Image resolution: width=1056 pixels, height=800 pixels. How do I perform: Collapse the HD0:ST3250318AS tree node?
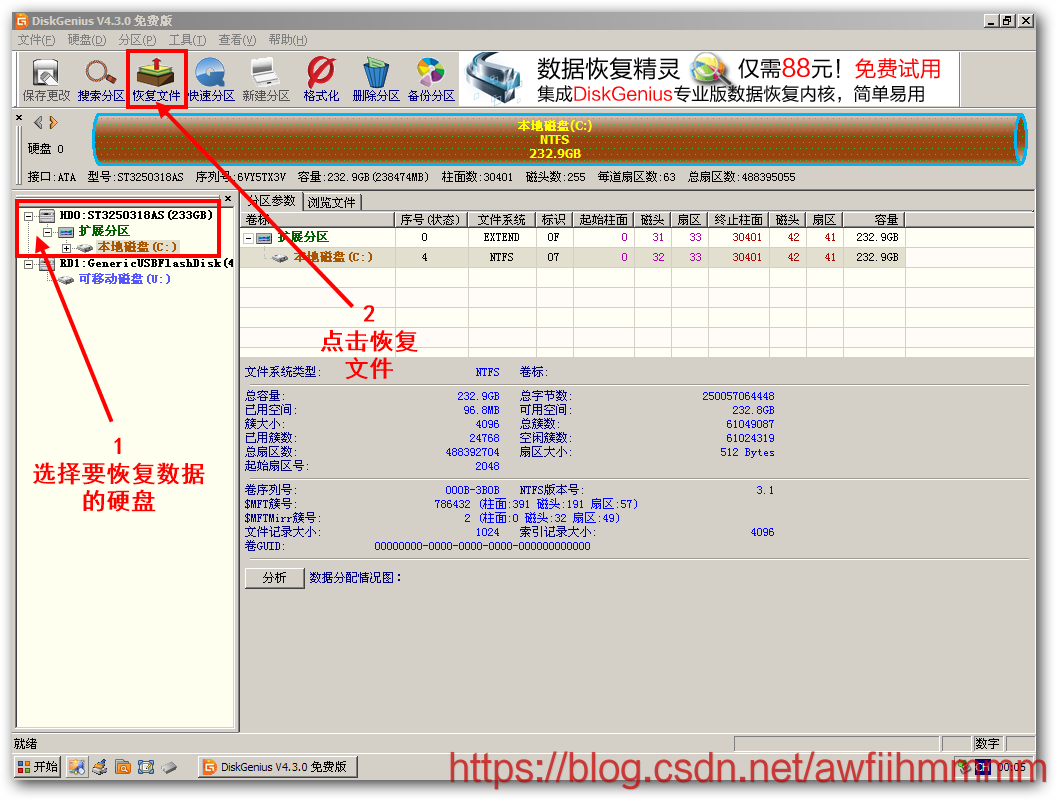28,216
